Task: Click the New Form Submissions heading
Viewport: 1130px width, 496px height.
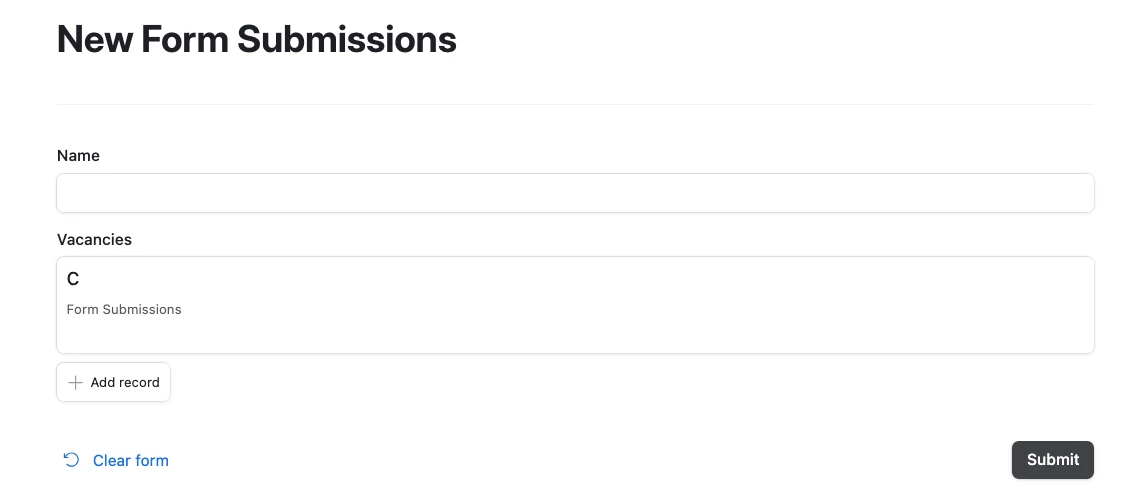Action: pos(257,39)
